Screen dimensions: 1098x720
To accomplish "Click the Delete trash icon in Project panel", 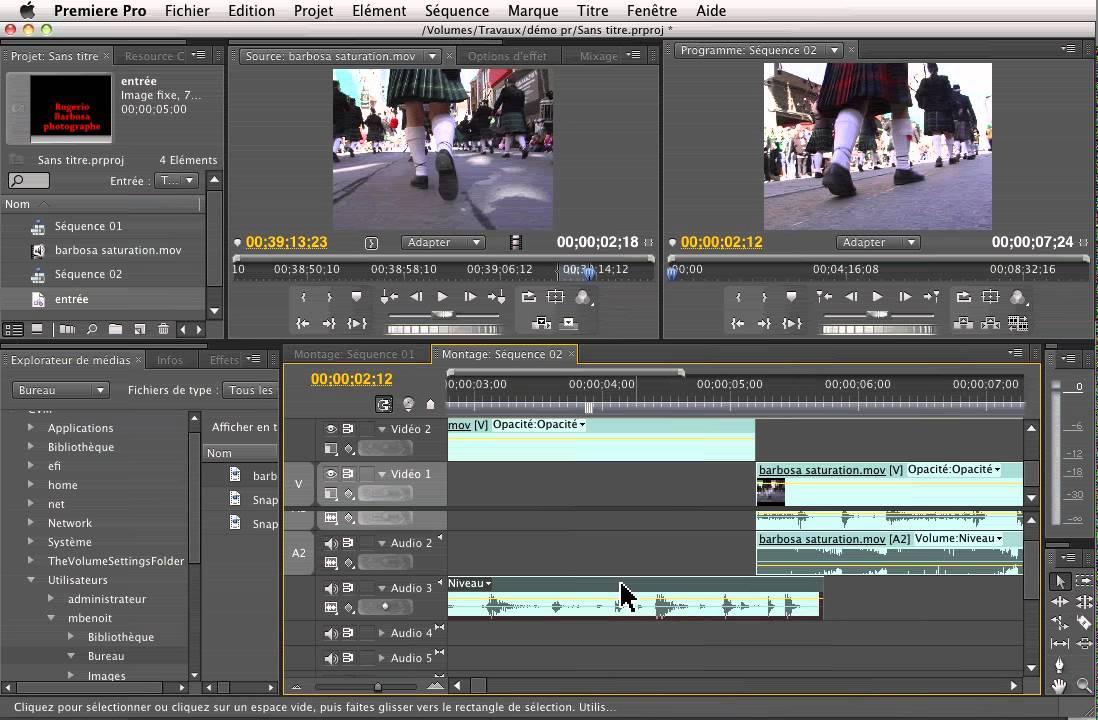I will pyautogui.click(x=163, y=329).
